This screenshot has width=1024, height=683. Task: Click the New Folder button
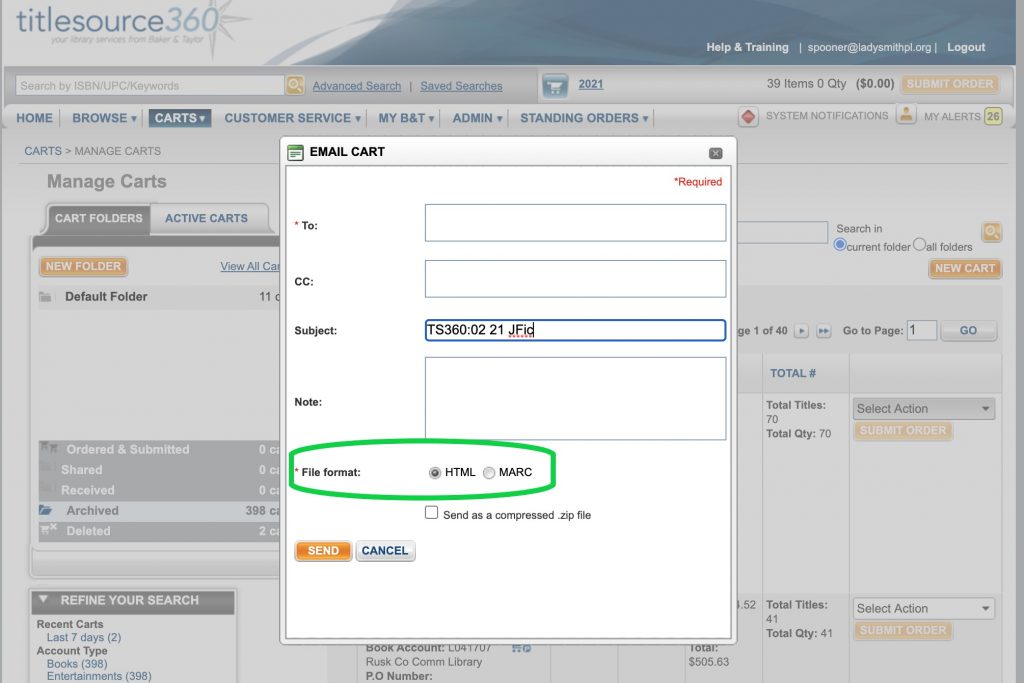[x=83, y=266]
